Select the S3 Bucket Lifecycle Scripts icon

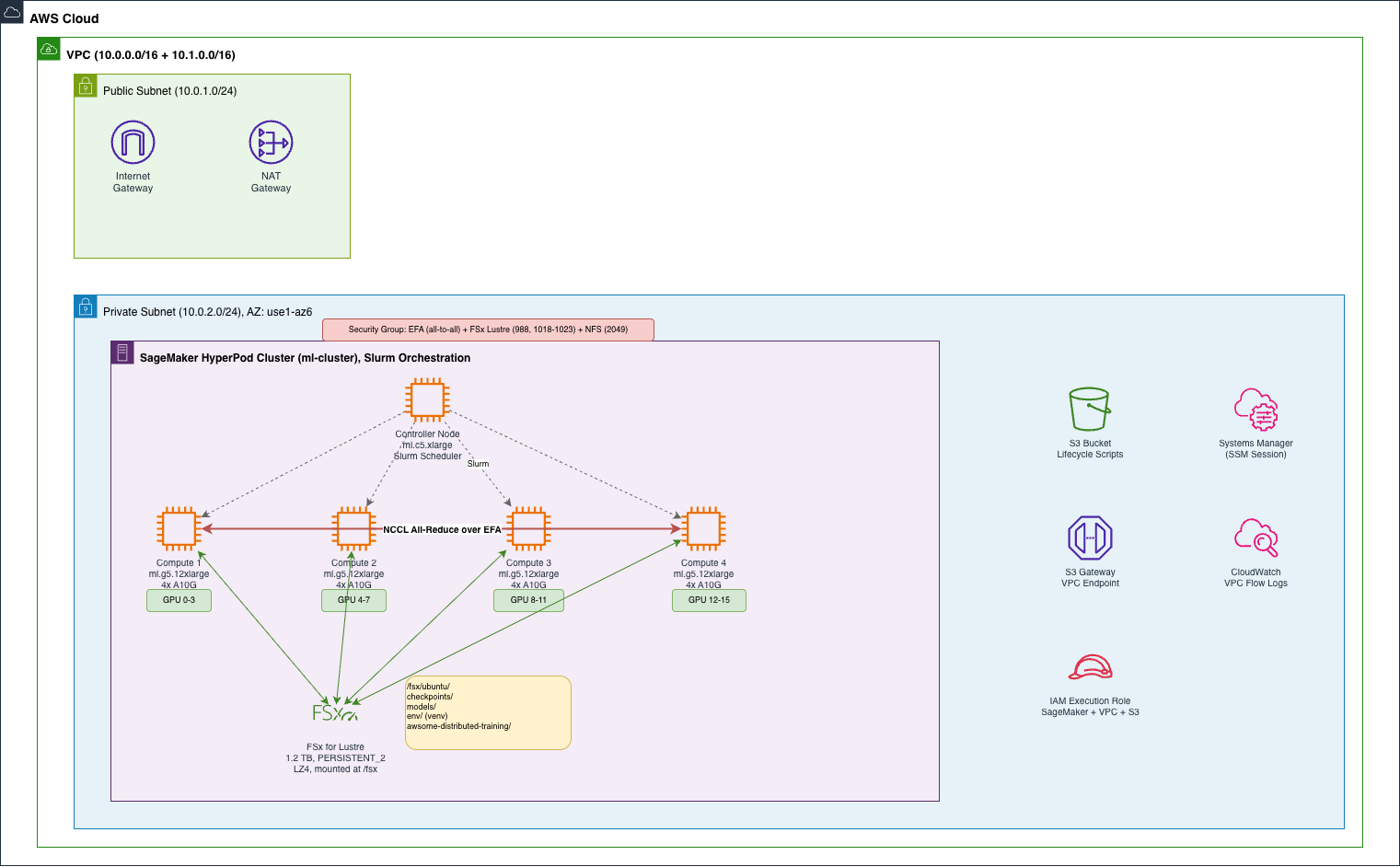(x=1090, y=410)
